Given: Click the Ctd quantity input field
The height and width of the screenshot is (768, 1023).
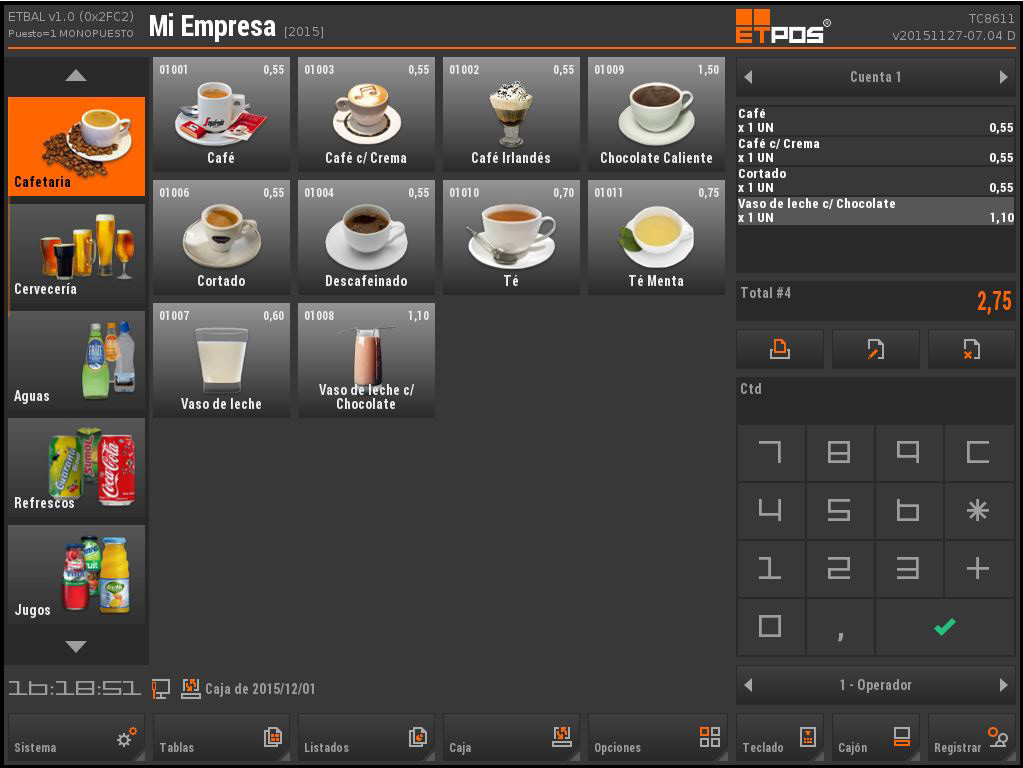Looking at the screenshot, I should (x=876, y=399).
